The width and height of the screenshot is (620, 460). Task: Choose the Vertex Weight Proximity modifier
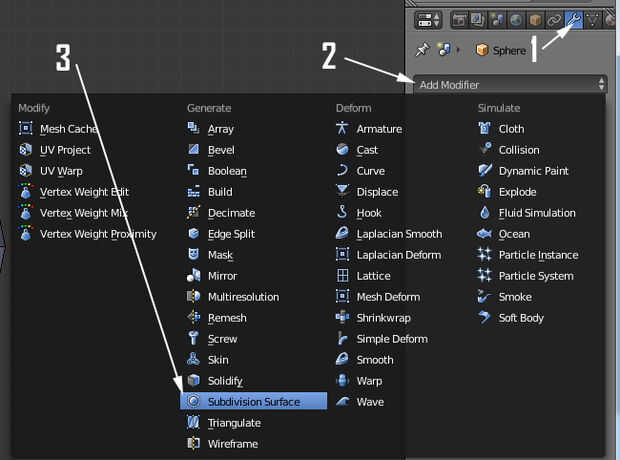coord(98,234)
